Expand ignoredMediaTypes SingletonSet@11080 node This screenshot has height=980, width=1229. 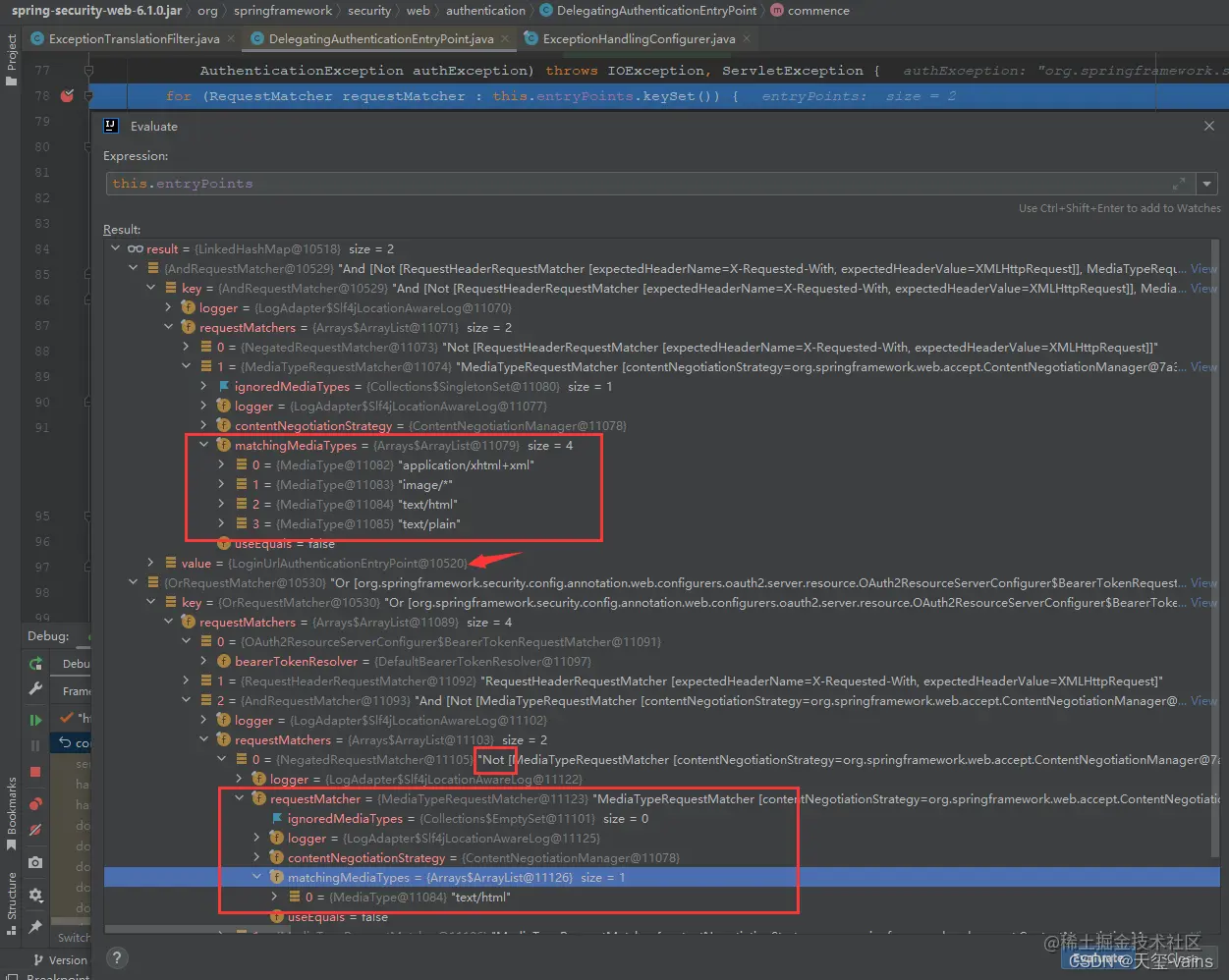[203, 387]
